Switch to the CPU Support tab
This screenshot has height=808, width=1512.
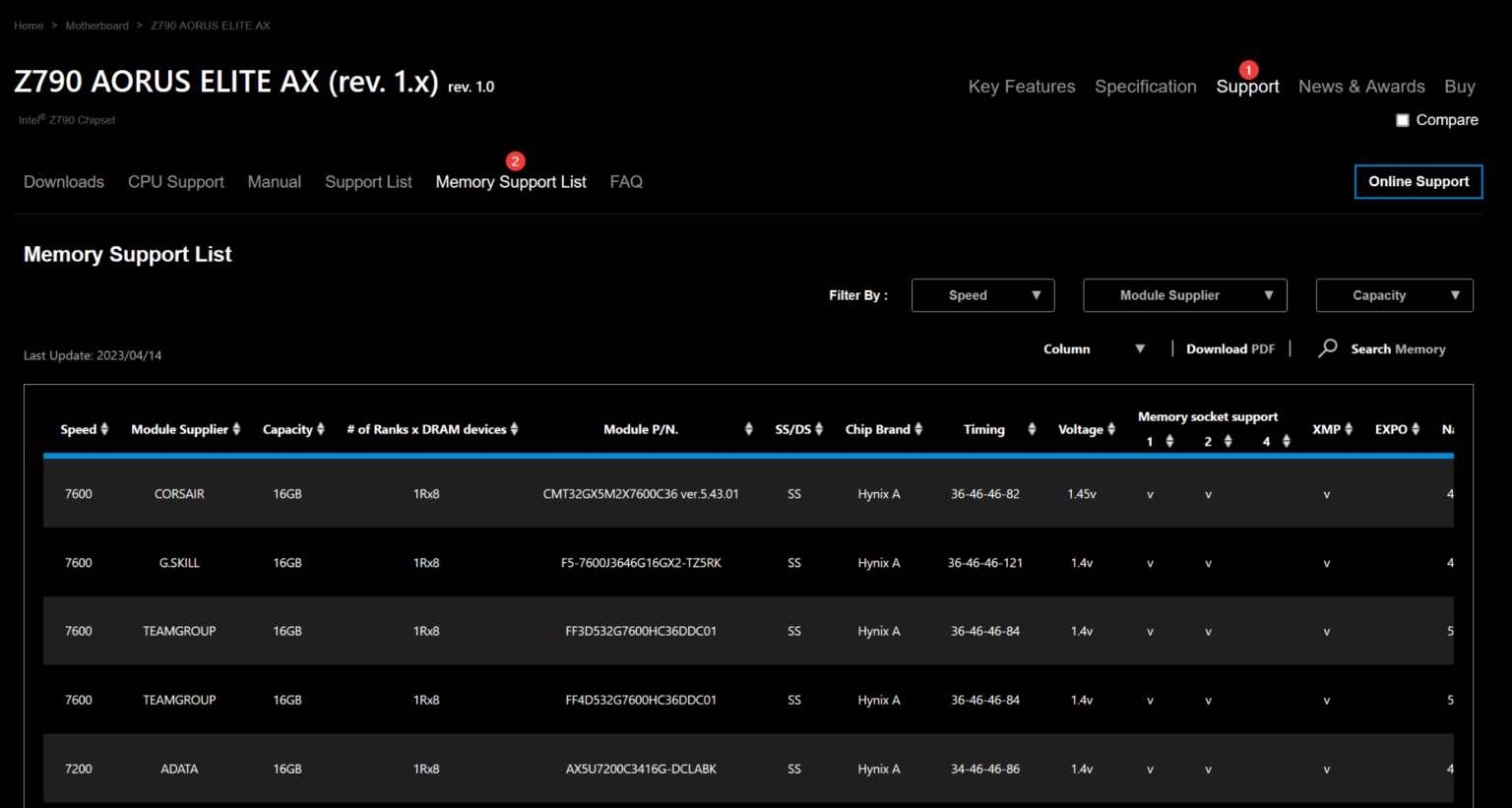click(176, 182)
